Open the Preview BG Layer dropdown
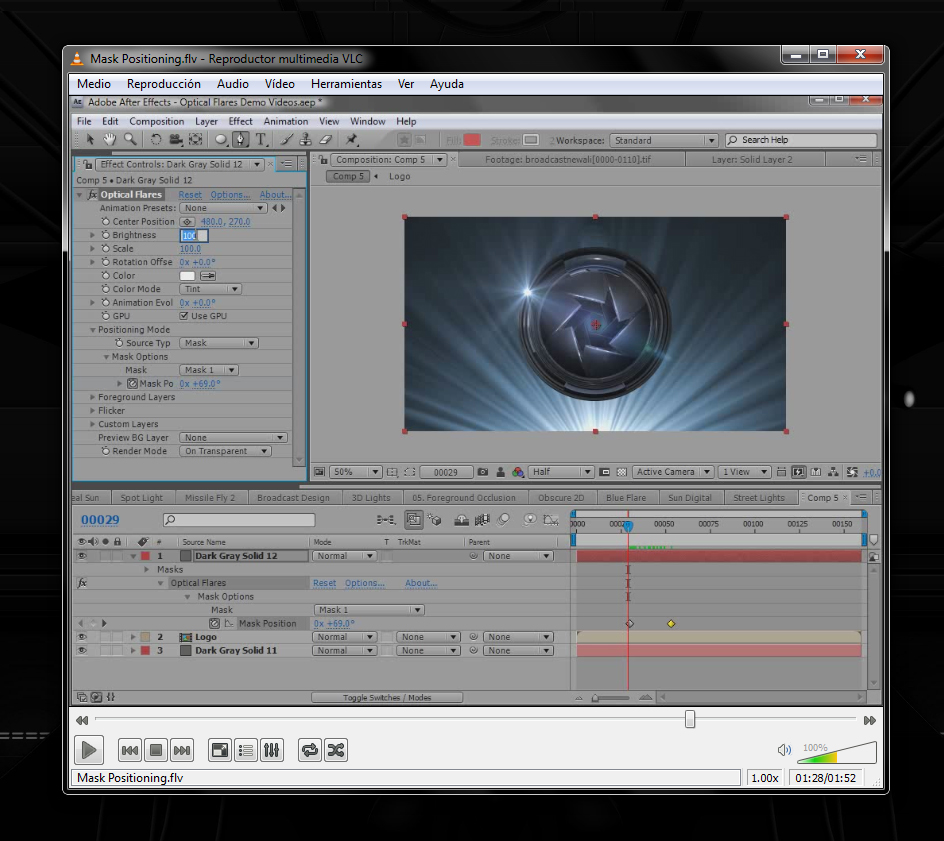 pyautogui.click(x=234, y=438)
